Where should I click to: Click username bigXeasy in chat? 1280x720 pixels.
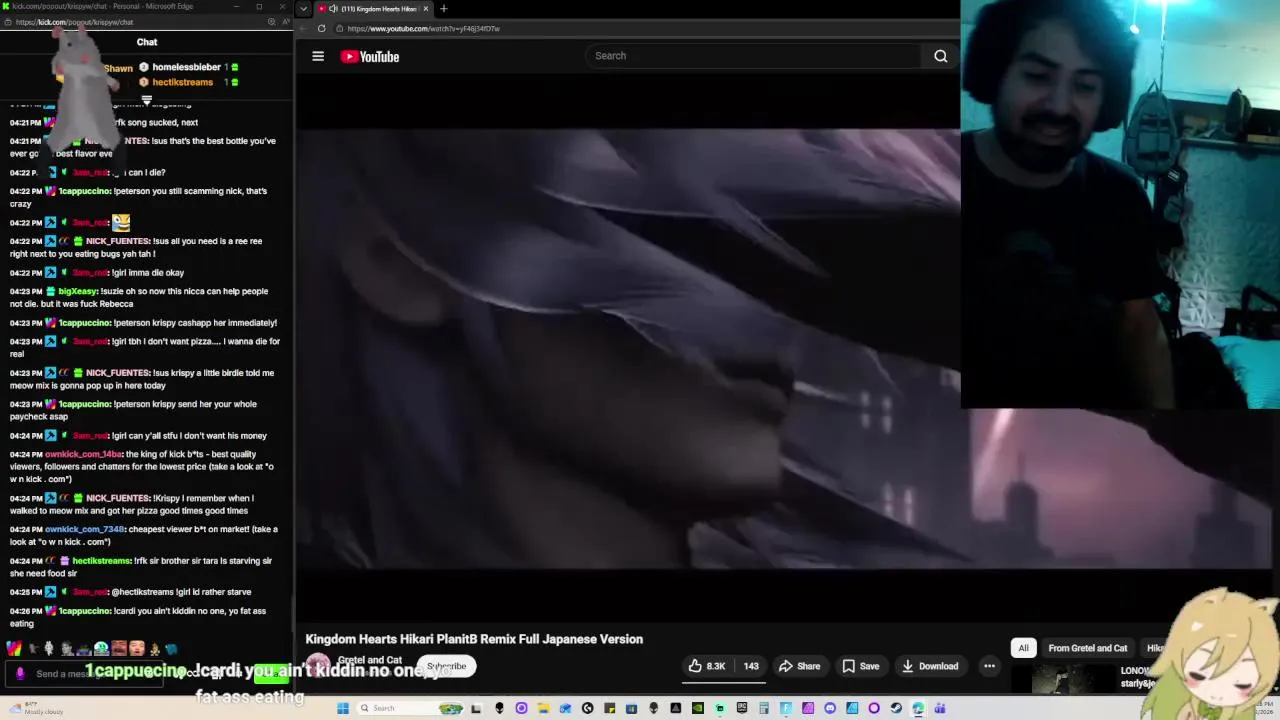click(x=78, y=291)
